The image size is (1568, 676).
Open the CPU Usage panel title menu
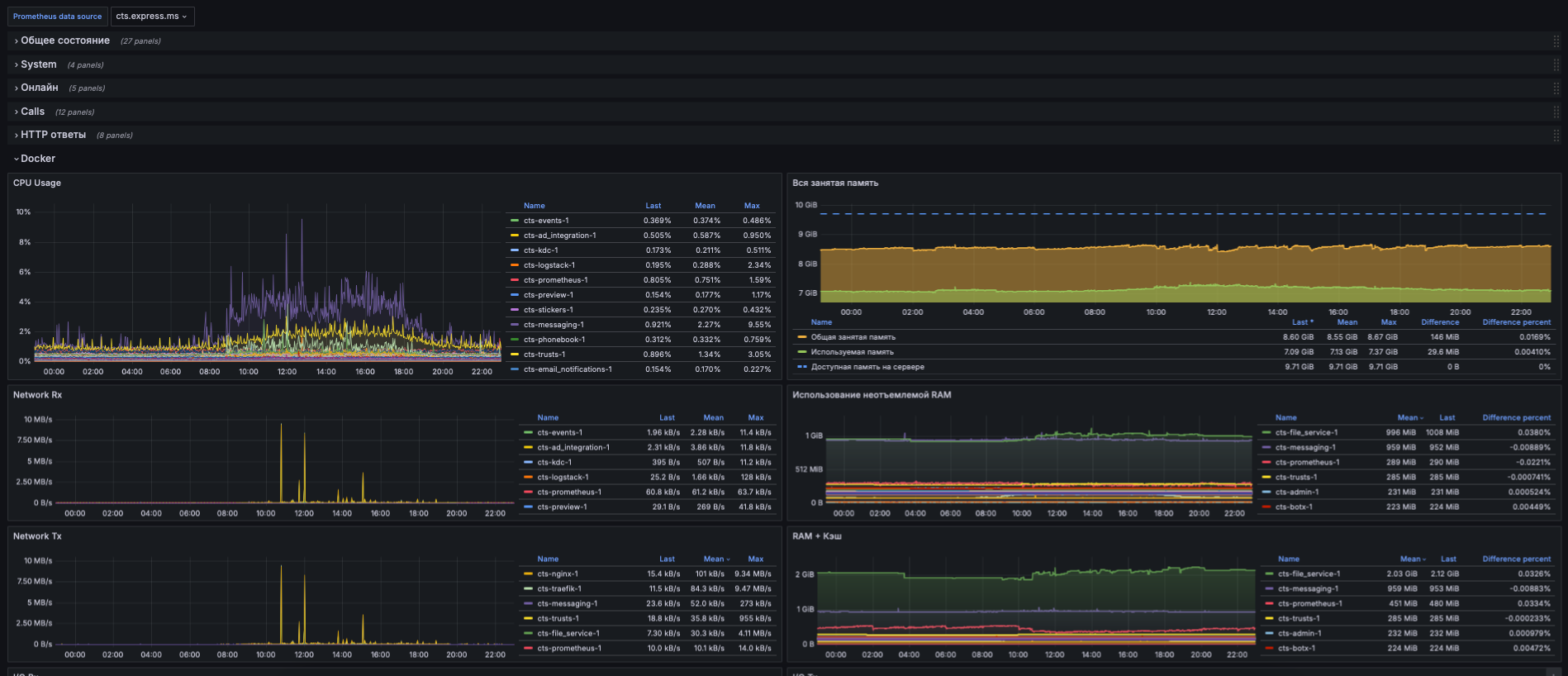point(37,183)
